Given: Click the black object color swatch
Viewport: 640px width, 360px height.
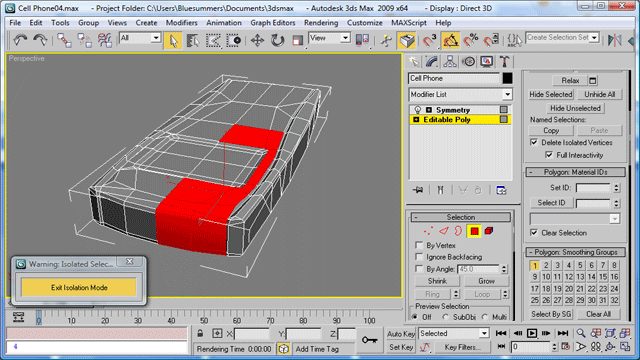Looking at the screenshot, I should [507, 78].
